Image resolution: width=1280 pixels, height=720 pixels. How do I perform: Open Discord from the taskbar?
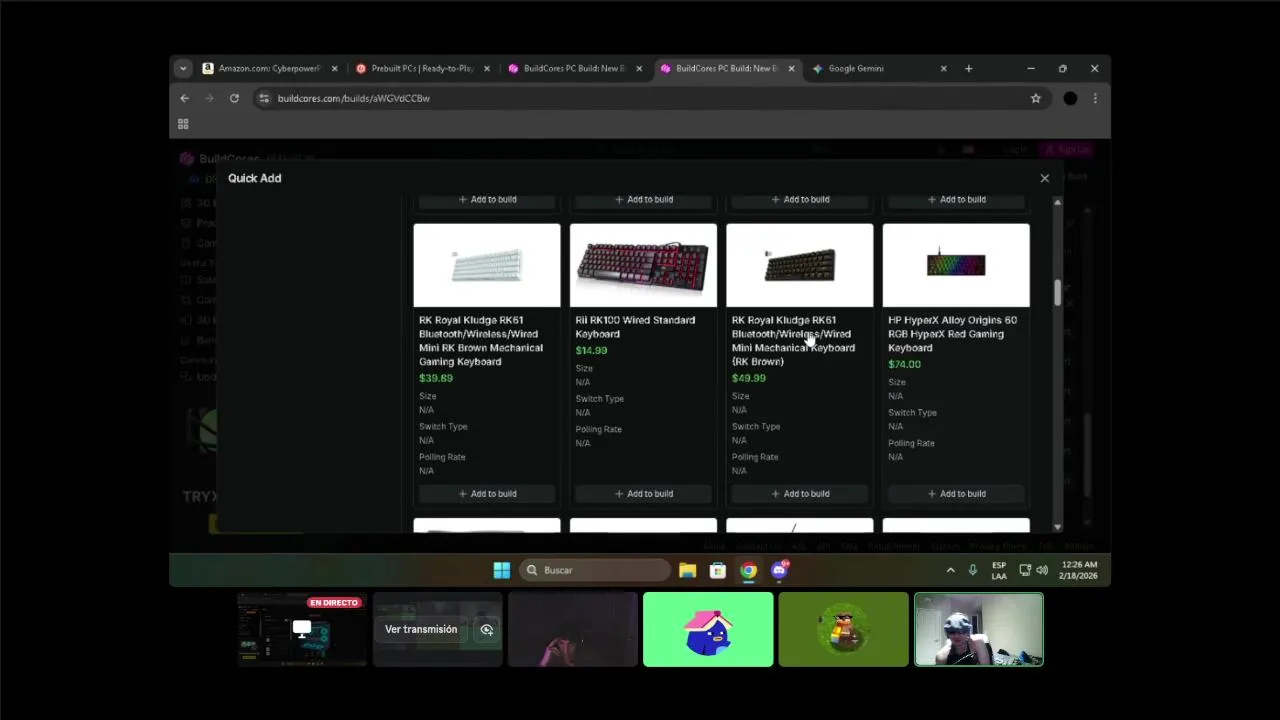(780, 570)
